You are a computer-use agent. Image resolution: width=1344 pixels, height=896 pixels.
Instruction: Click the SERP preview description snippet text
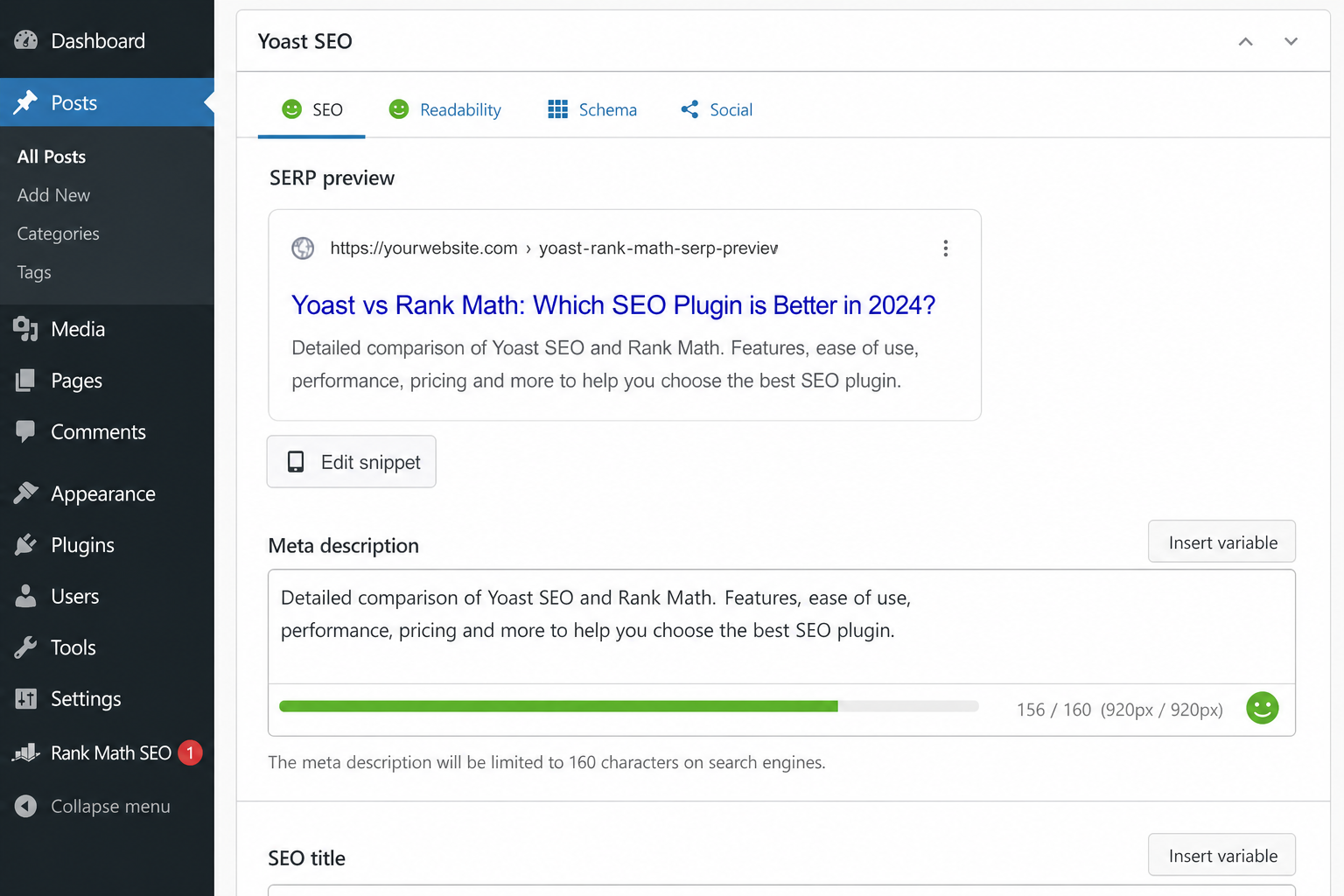(605, 364)
